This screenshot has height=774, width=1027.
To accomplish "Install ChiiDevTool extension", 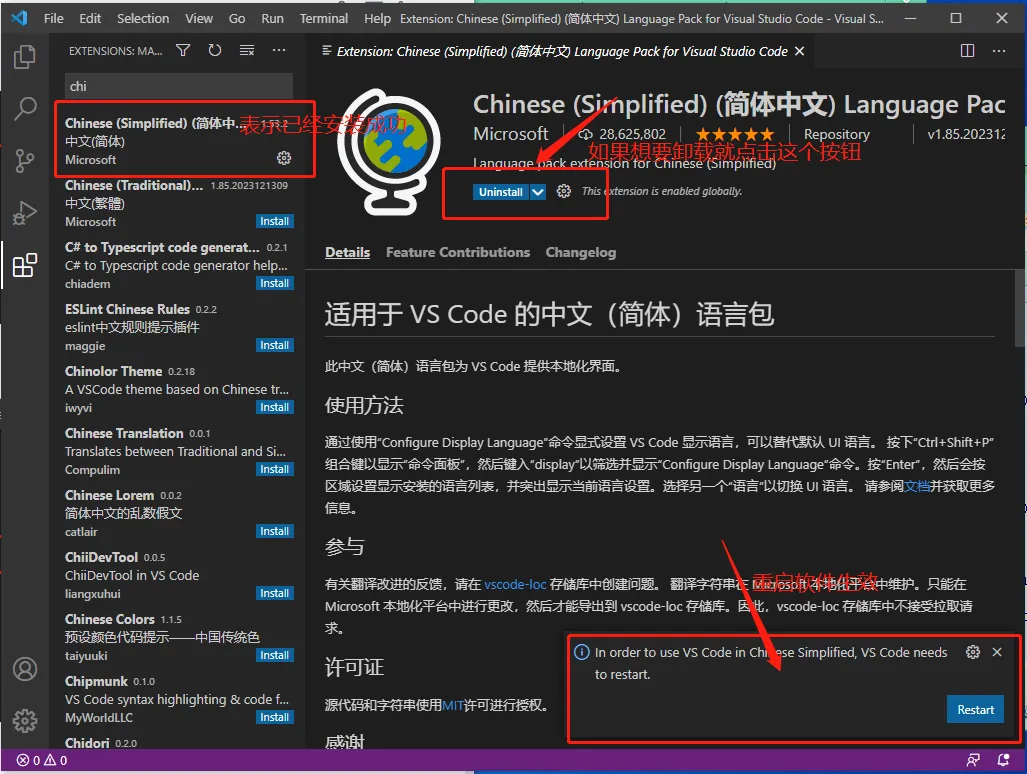I will (274, 593).
